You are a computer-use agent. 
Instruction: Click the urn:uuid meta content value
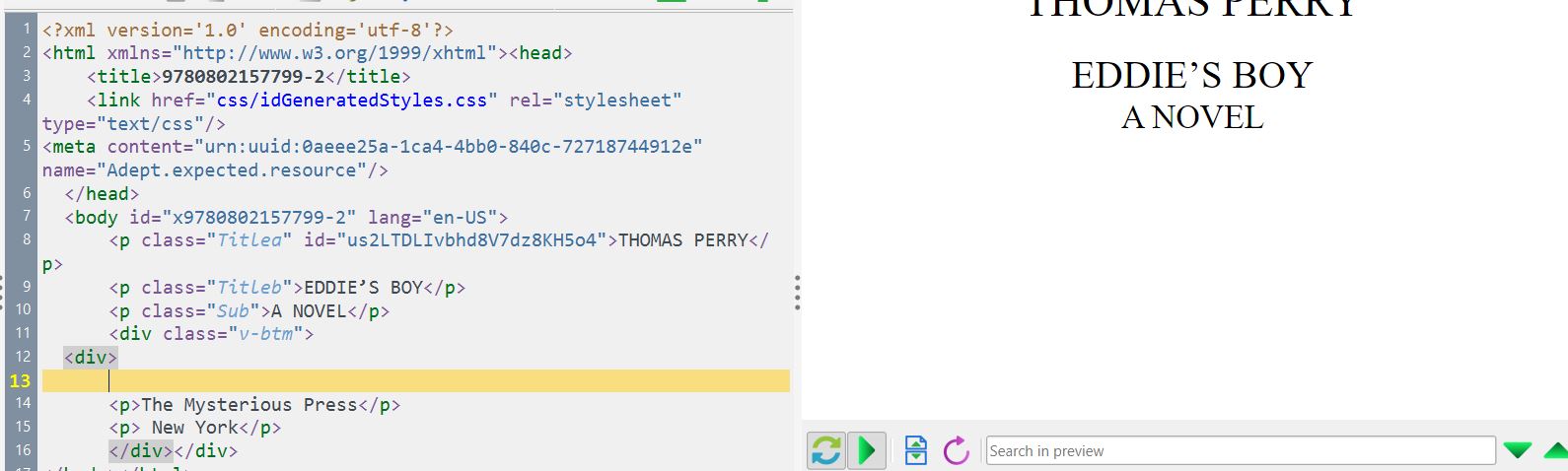pos(448,146)
